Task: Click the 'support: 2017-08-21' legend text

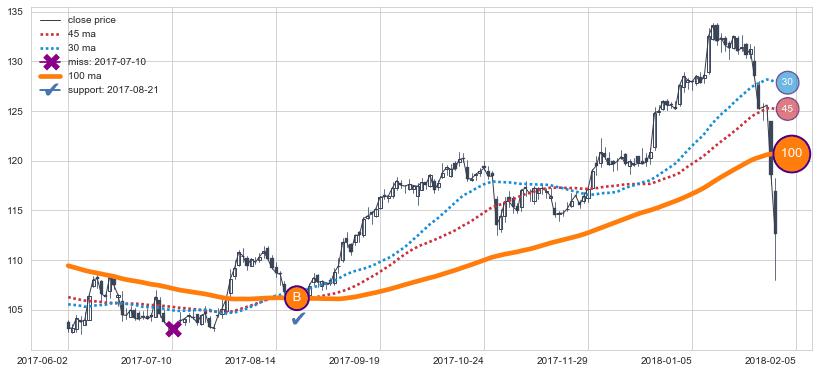Action: (x=113, y=90)
